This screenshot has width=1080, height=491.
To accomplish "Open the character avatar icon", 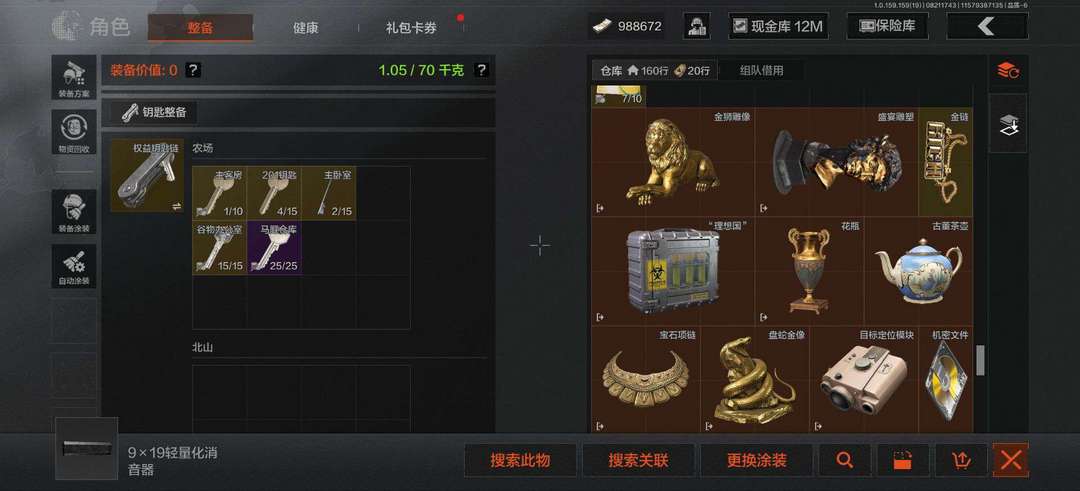I will pyautogui.click(x=696, y=26).
